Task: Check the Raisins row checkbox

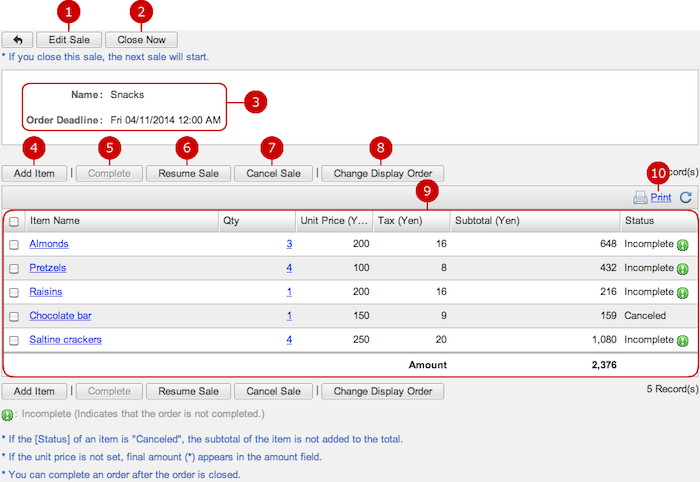Action: coord(14,292)
